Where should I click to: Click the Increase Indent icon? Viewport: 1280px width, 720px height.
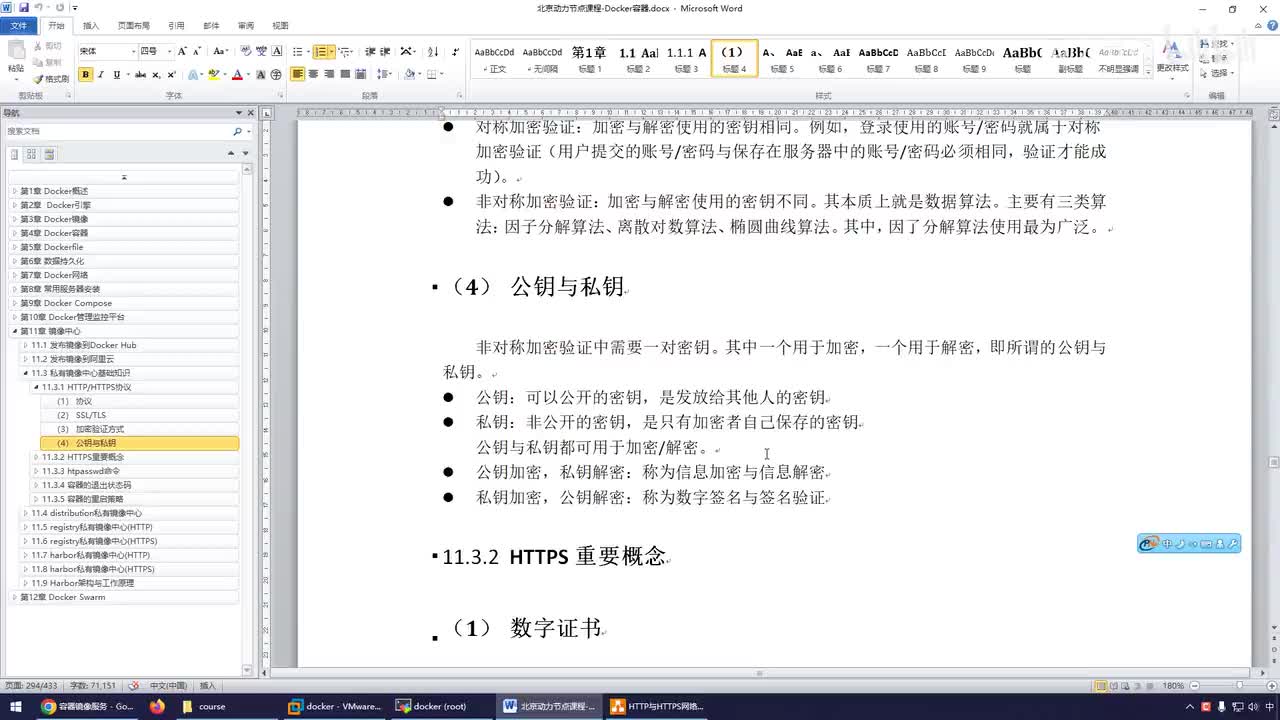tap(385, 51)
